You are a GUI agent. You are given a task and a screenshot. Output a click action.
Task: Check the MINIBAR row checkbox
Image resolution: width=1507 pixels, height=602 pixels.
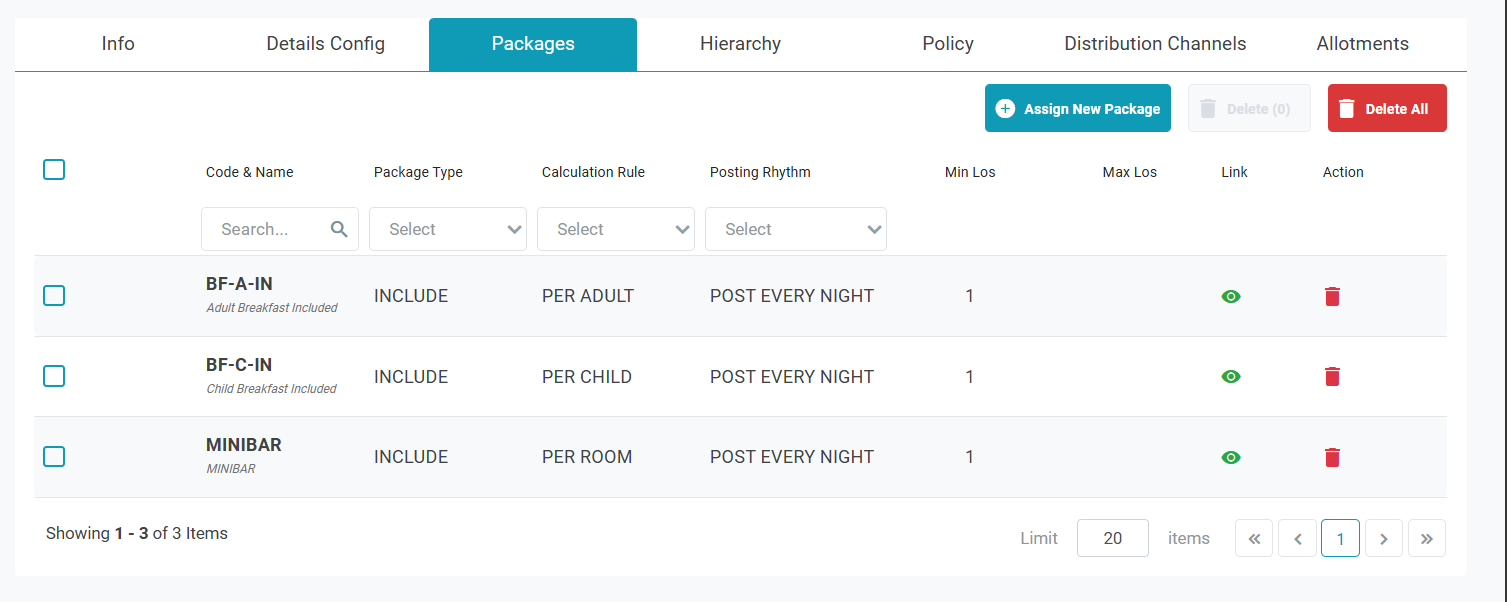pos(54,457)
